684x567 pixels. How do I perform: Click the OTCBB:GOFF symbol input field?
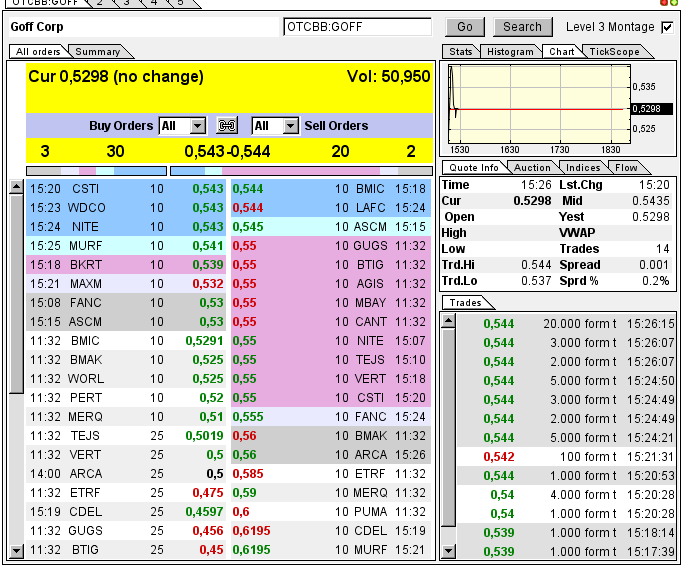point(357,27)
